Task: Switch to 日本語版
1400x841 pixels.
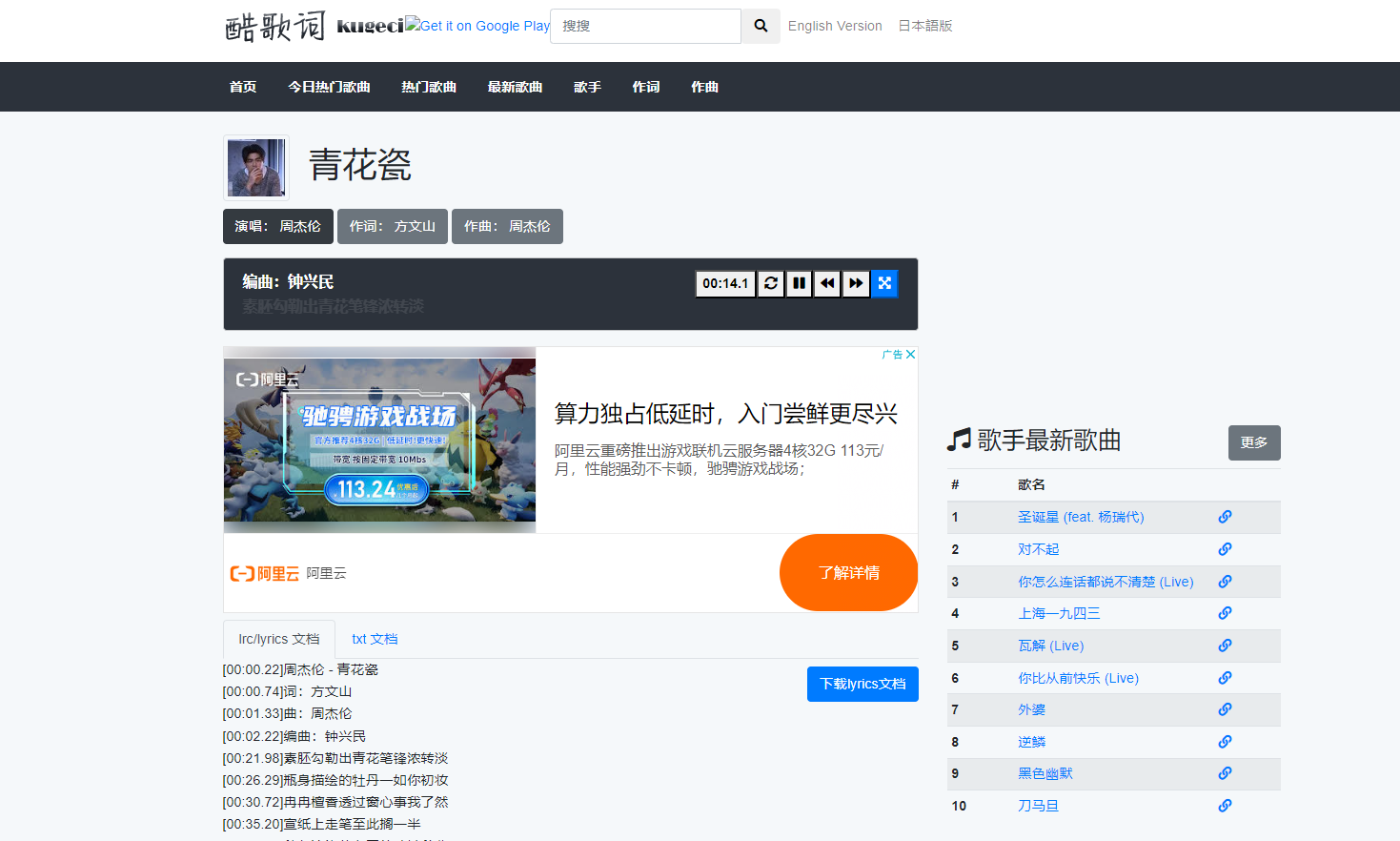Action: 925,26
